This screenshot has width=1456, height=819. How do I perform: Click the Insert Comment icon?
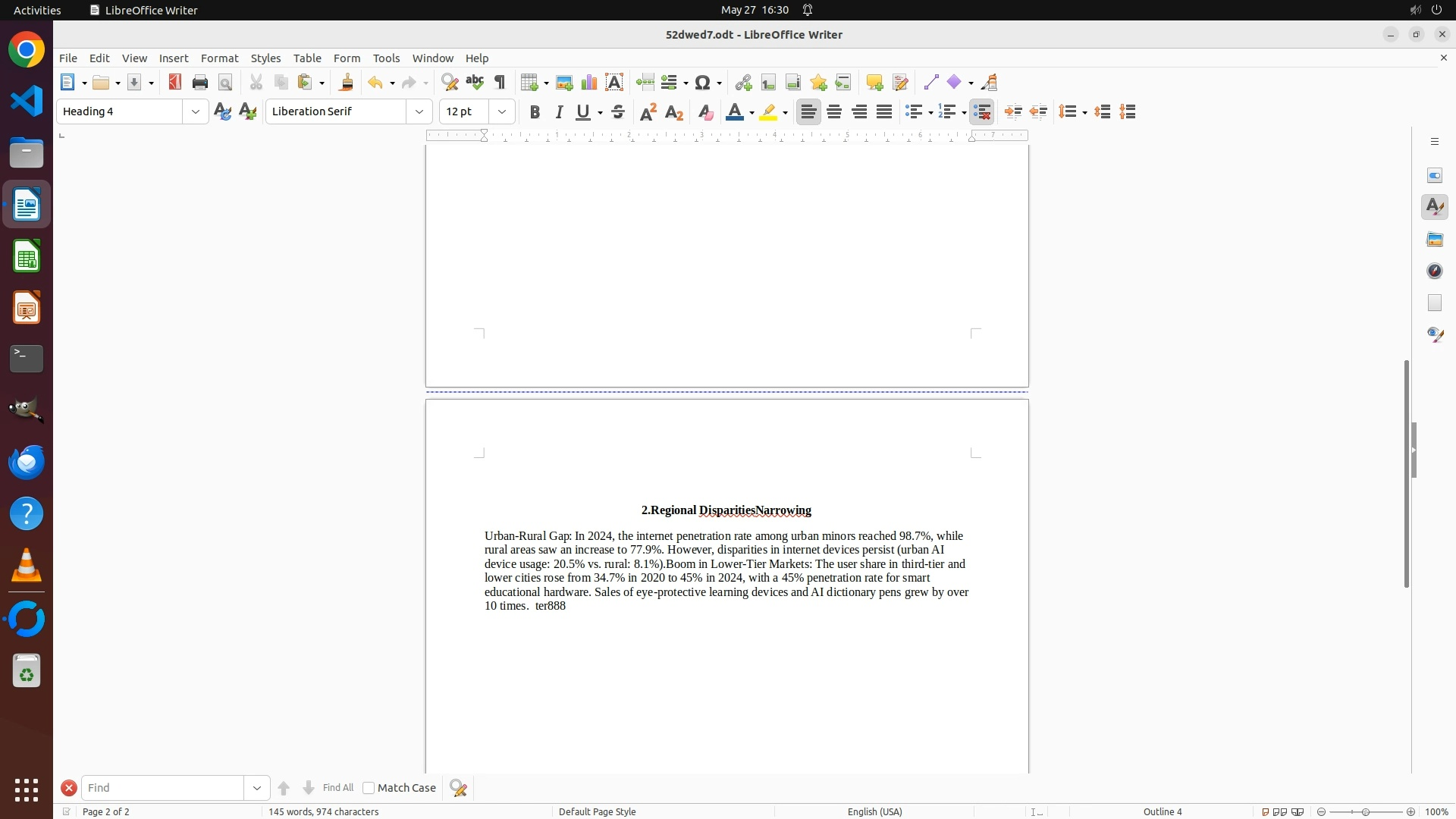[x=874, y=83]
